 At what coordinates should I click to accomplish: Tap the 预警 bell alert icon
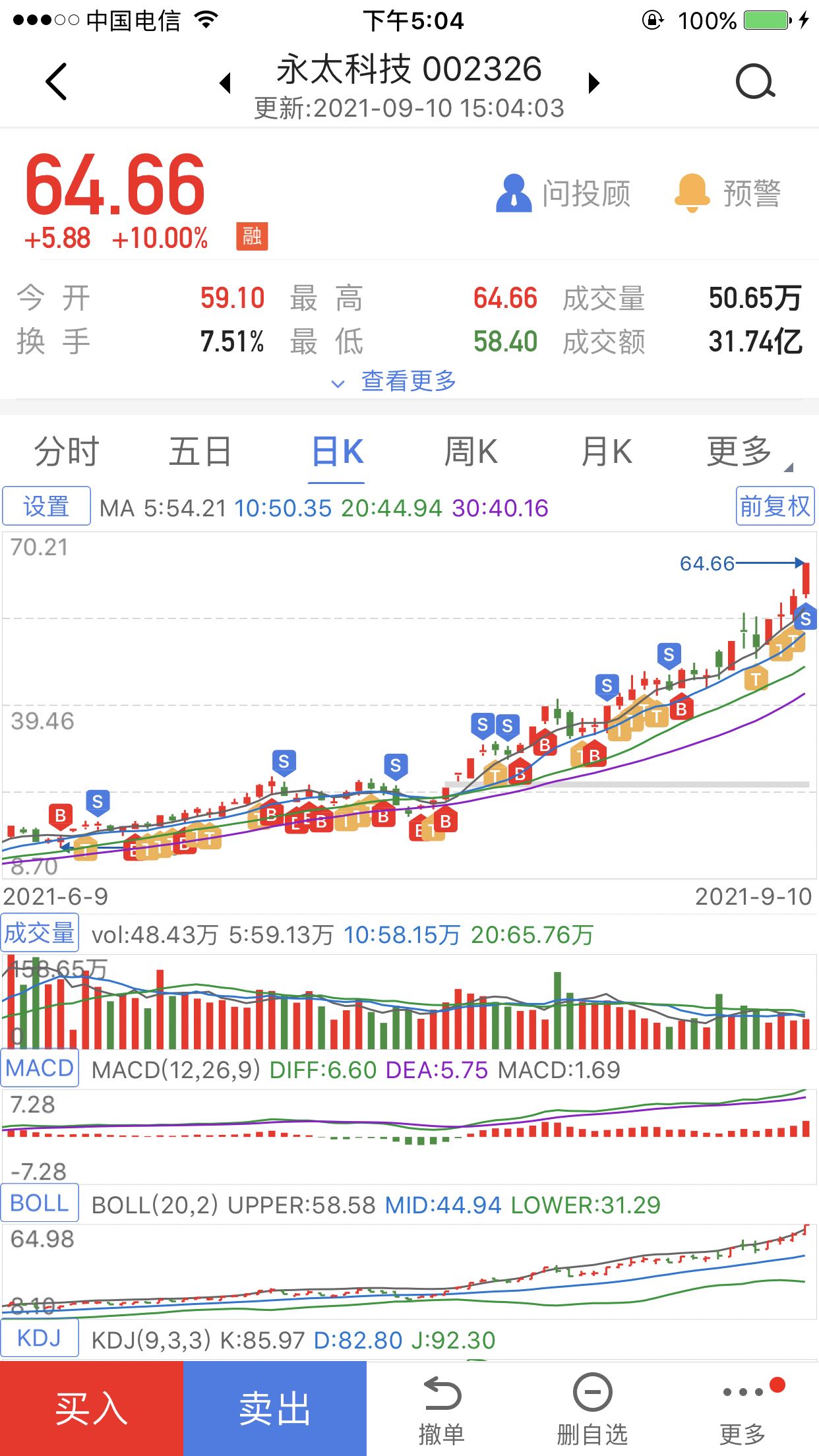[692, 193]
